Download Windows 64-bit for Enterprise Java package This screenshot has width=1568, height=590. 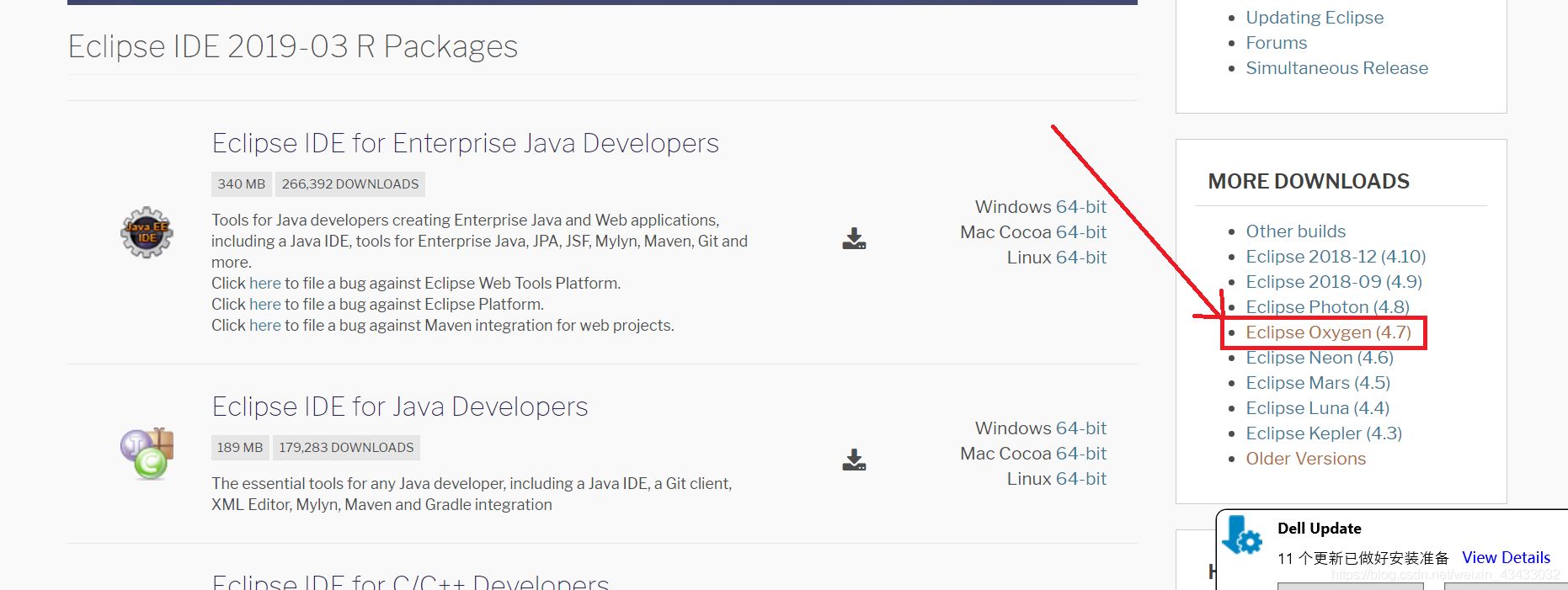(x=1081, y=207)
